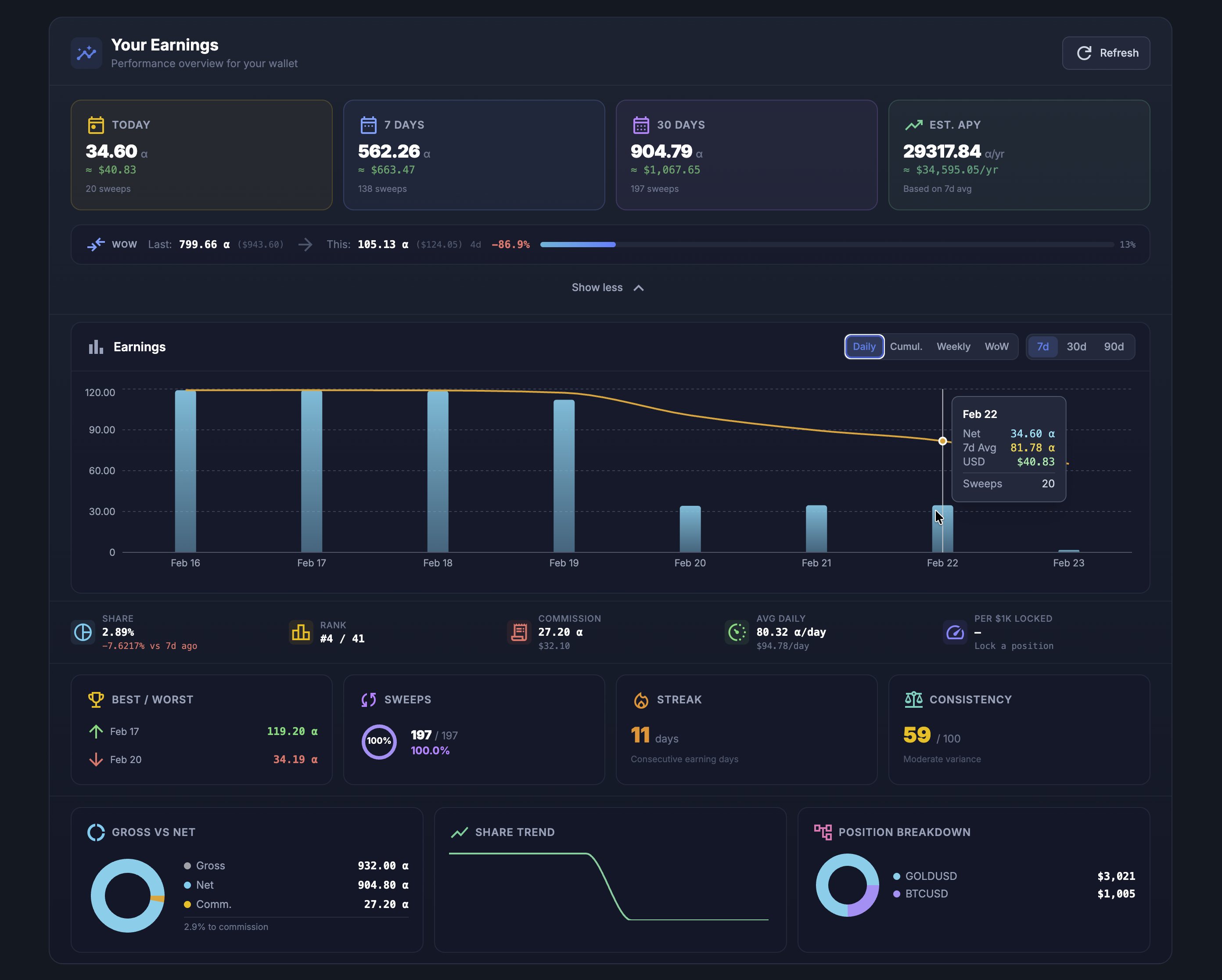1222x980 pixels.
Task: Click the Your Earnings trend icon
Action: 86,53
